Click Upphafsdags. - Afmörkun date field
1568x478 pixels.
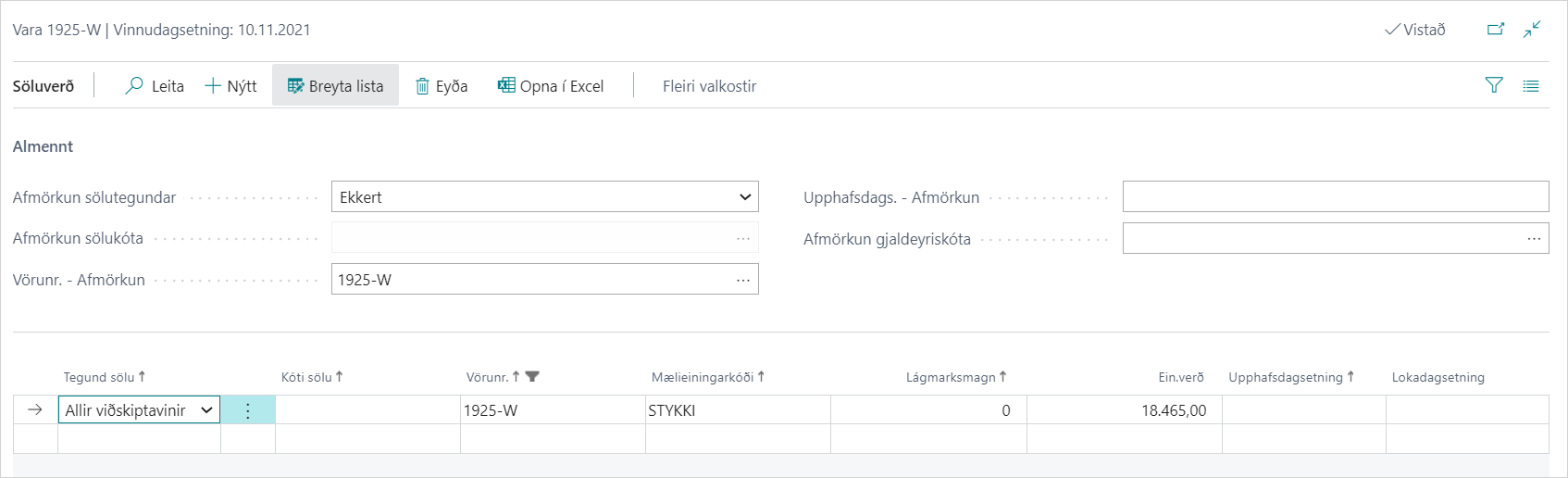point(1335,197)
